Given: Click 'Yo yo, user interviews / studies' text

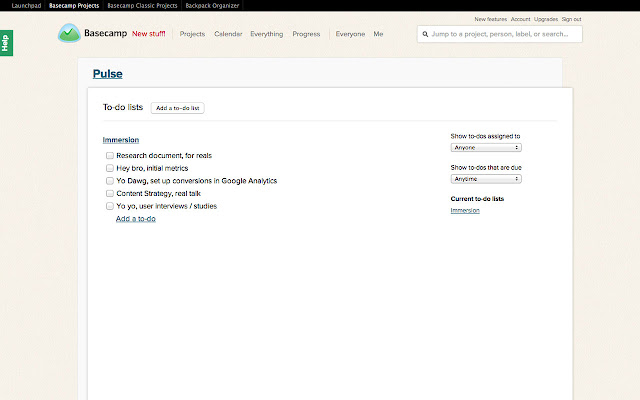Looking at the screenshot, I should (x=167, y=206).
